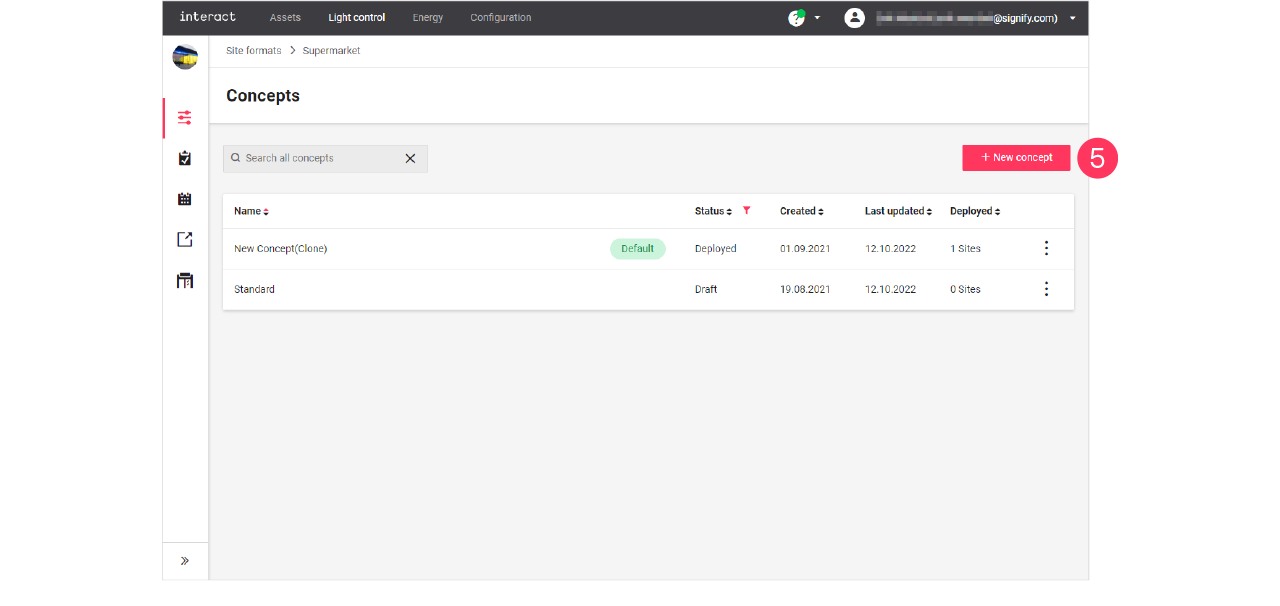Clear the search box with the X
This screenshot has height=606, width=1280.
point(410,158)
